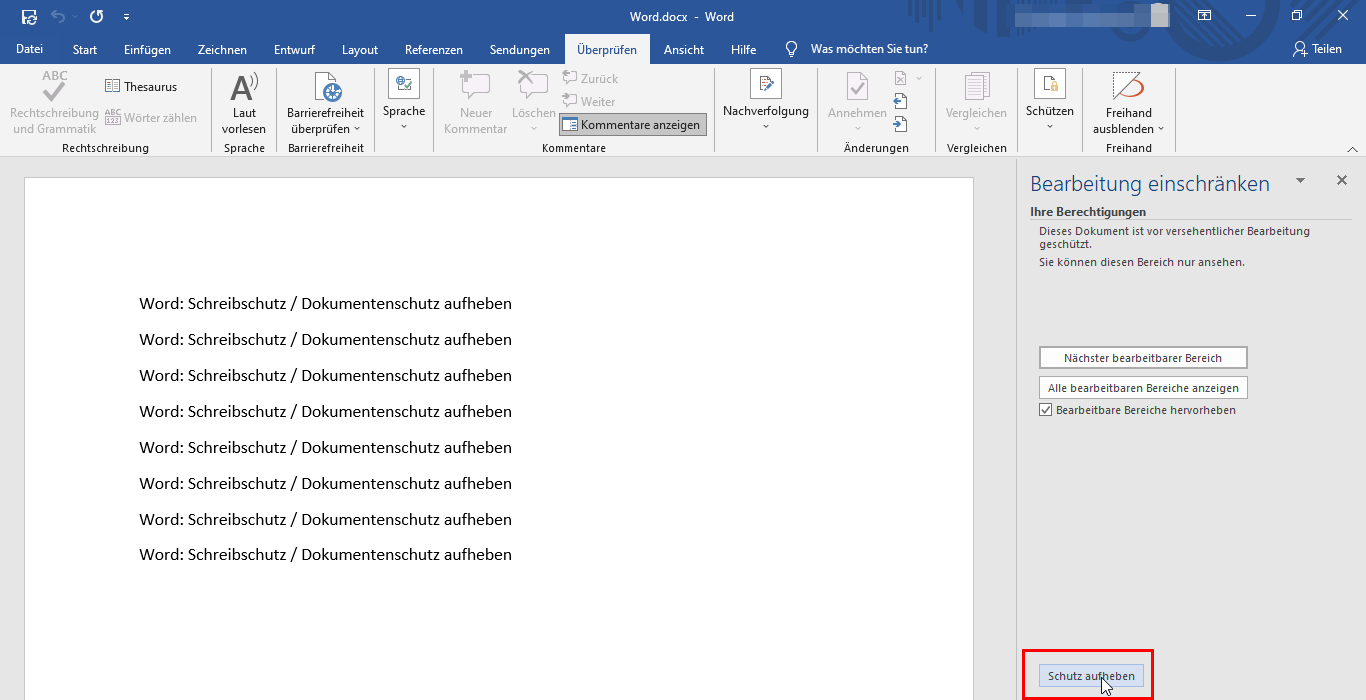Open the Datei tab
Viewport: 1366px width, 700px height.
(29, 49)
